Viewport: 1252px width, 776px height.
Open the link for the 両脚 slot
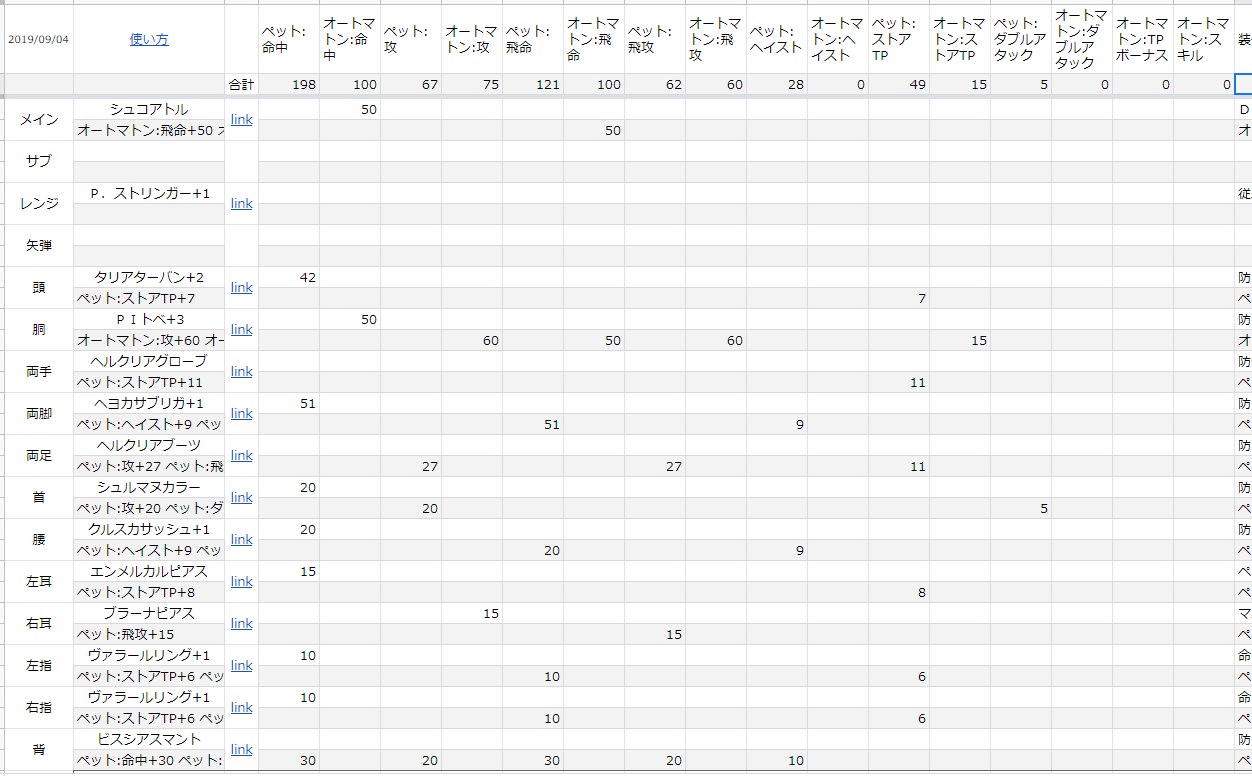pos(241,414)
